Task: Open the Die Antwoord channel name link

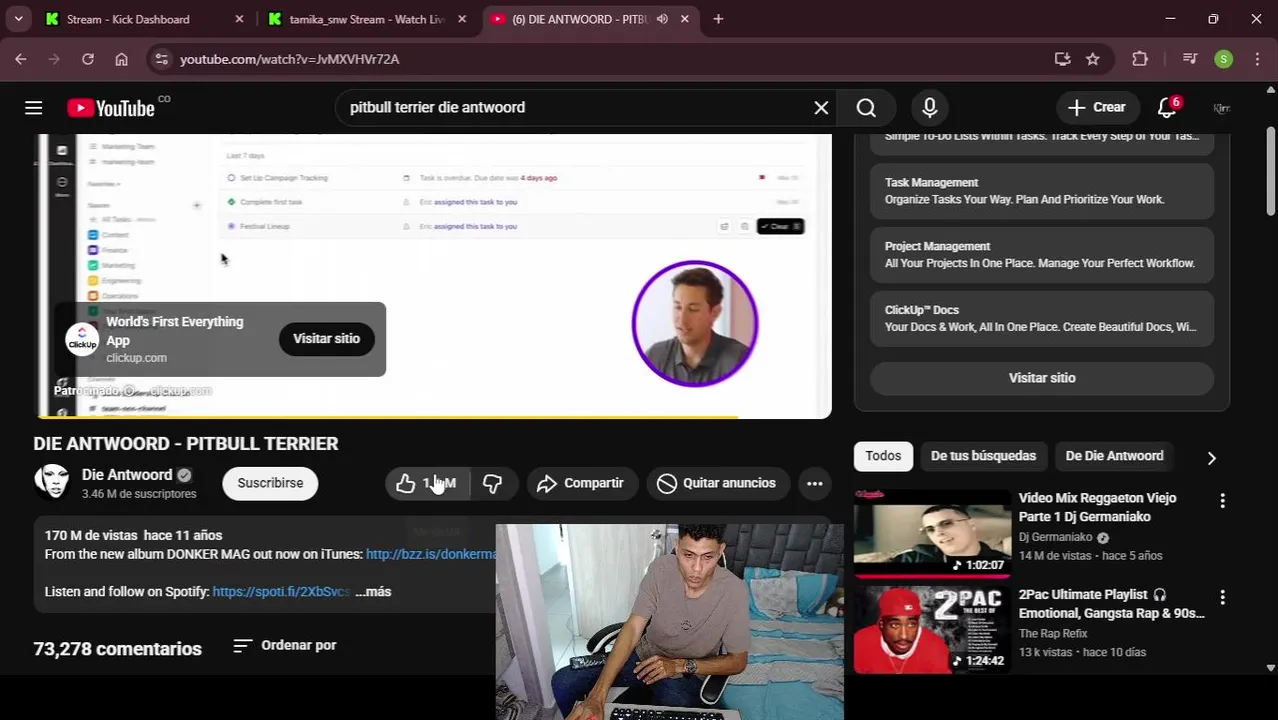Action: tap(127, 475)
